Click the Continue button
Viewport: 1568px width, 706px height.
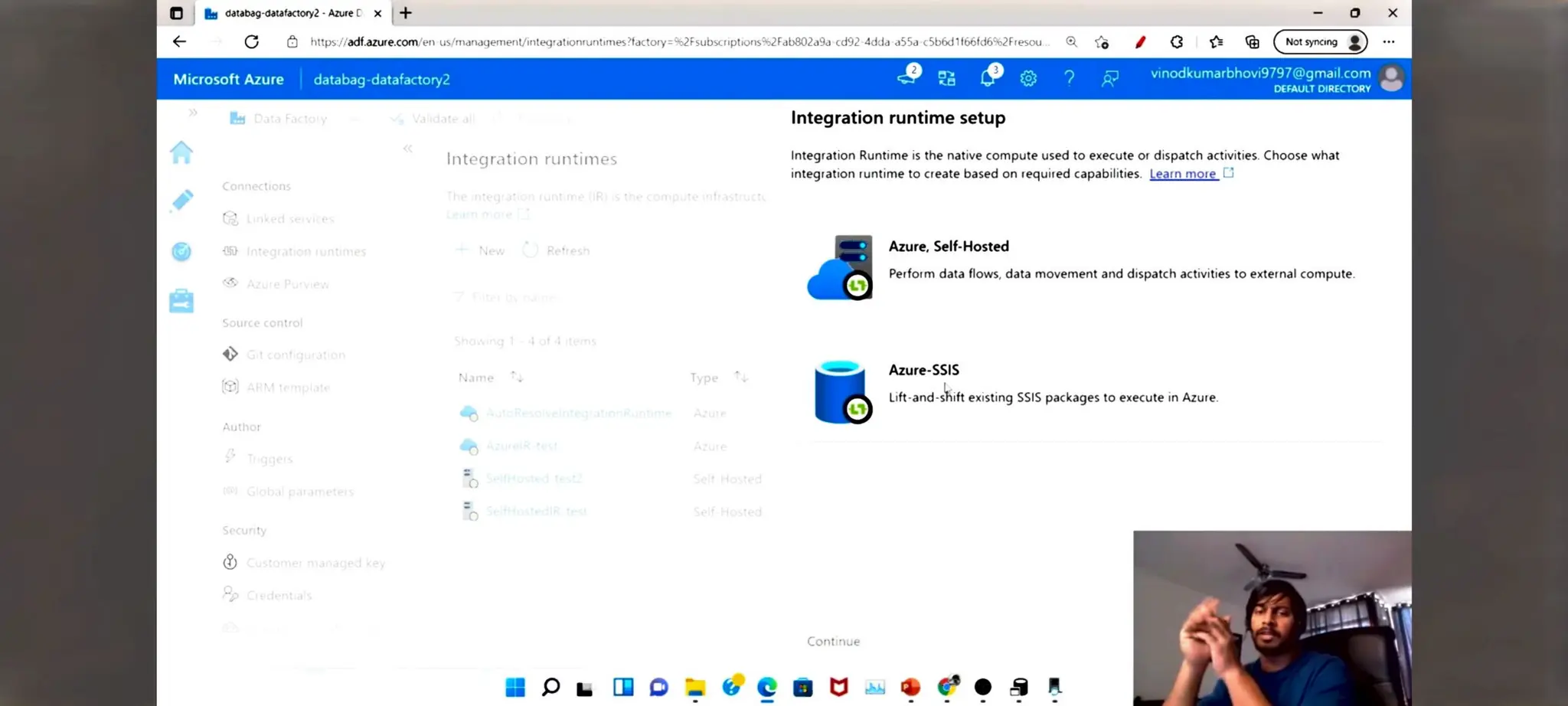coord(833,641)
